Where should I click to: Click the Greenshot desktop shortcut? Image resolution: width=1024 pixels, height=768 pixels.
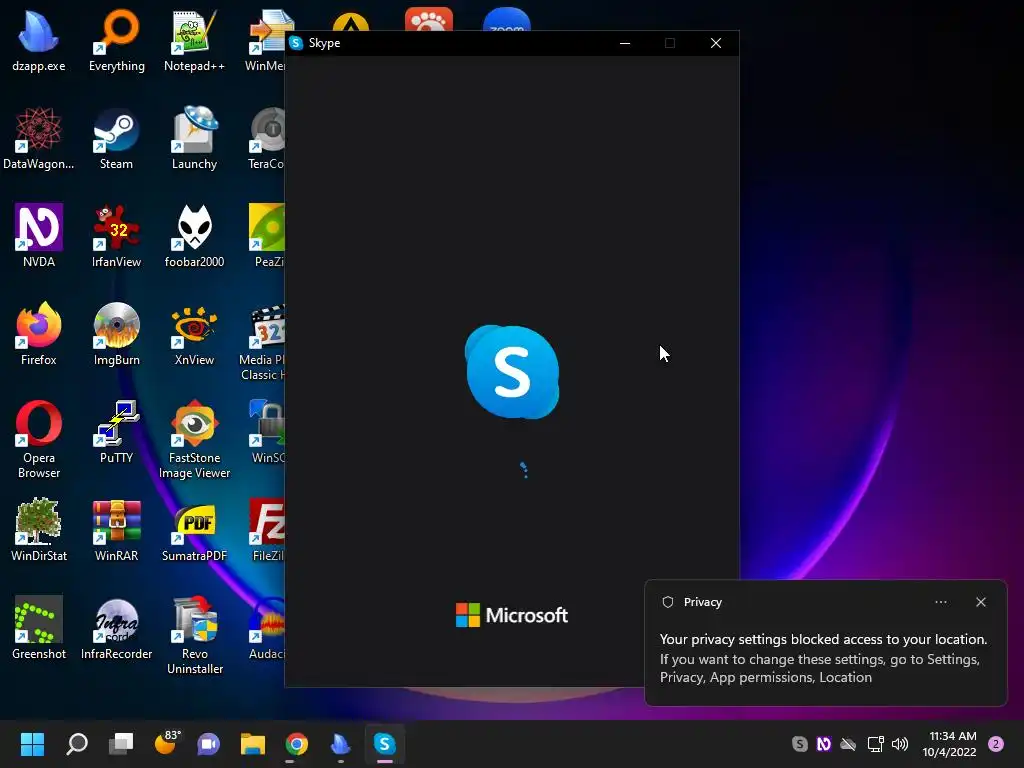[39, 628]
